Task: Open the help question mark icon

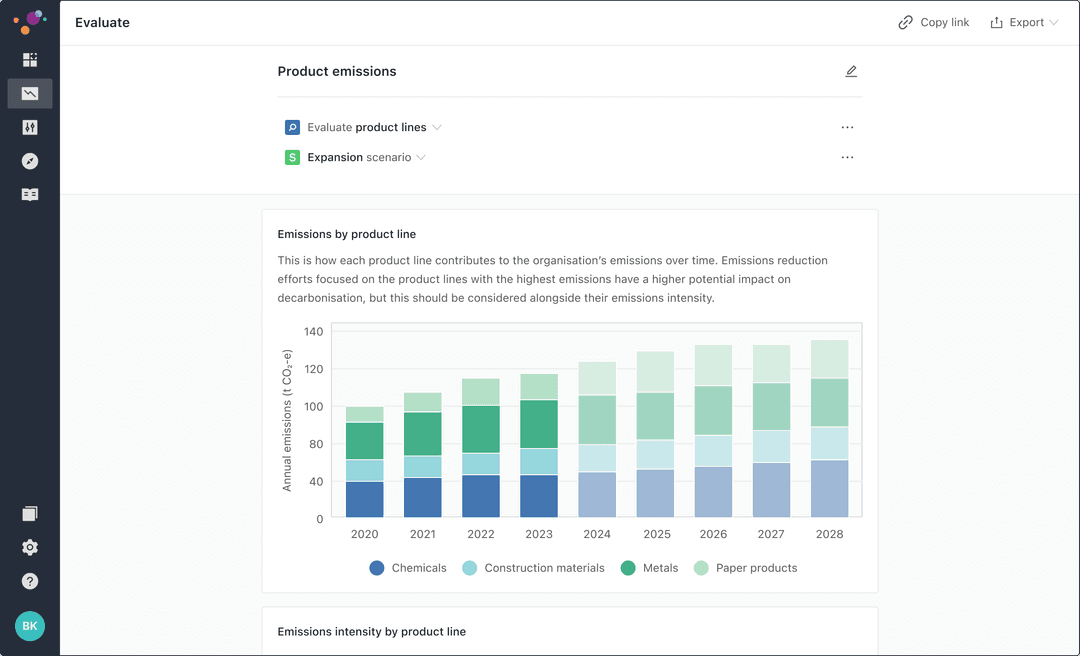Action: tap(30, 581)
